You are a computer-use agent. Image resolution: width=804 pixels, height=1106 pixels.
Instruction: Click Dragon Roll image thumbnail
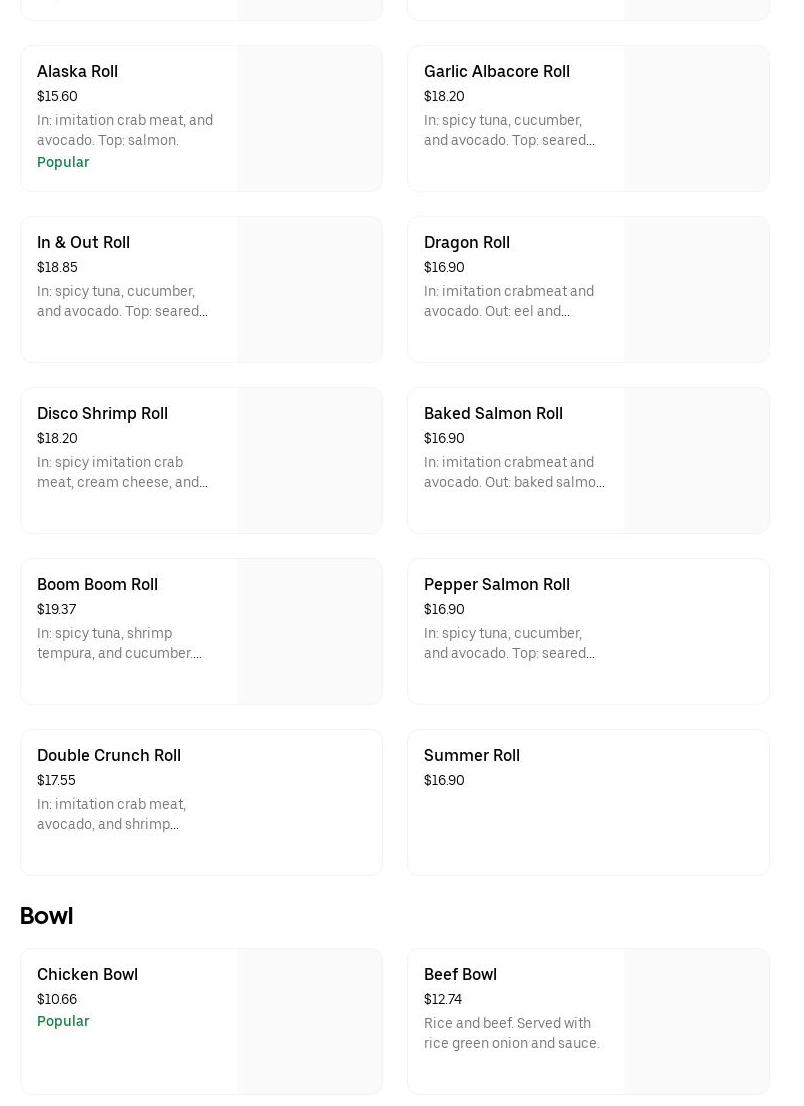696,289
